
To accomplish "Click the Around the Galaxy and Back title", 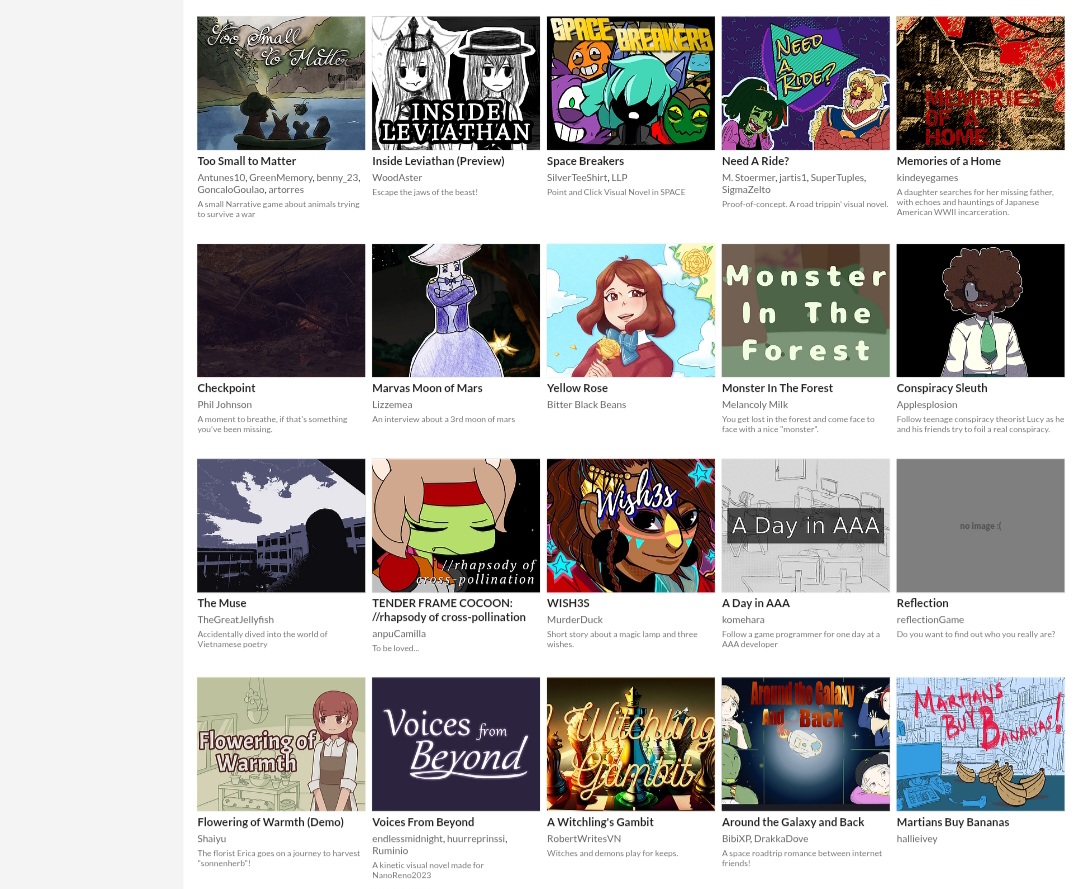I will coord(793,822).
